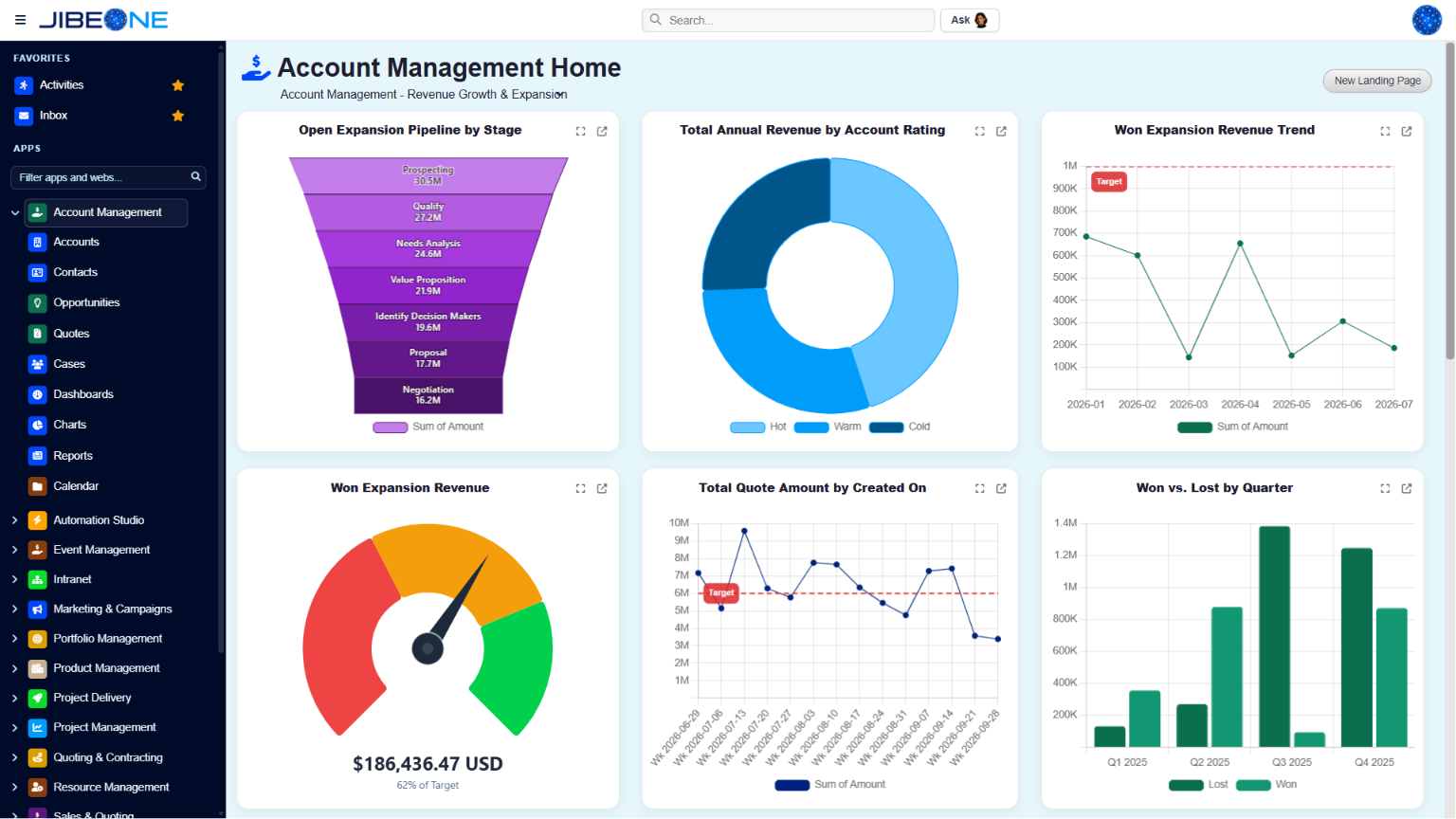Open Won Expansion Revenue Trend in new window
This screenshot has width=1456, height=819.
click(1407, 131)
